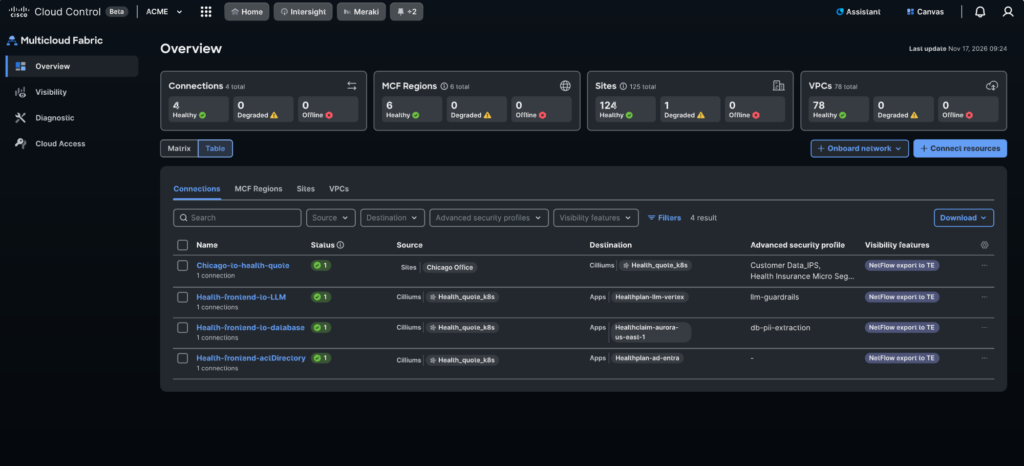
Task: Open the Visibility features dropdown
Action: [x=596, y=218]
